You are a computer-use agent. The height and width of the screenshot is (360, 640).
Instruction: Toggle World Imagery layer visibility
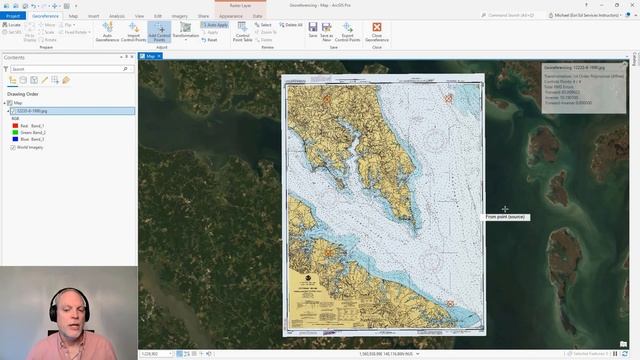(x=13, y=147)
